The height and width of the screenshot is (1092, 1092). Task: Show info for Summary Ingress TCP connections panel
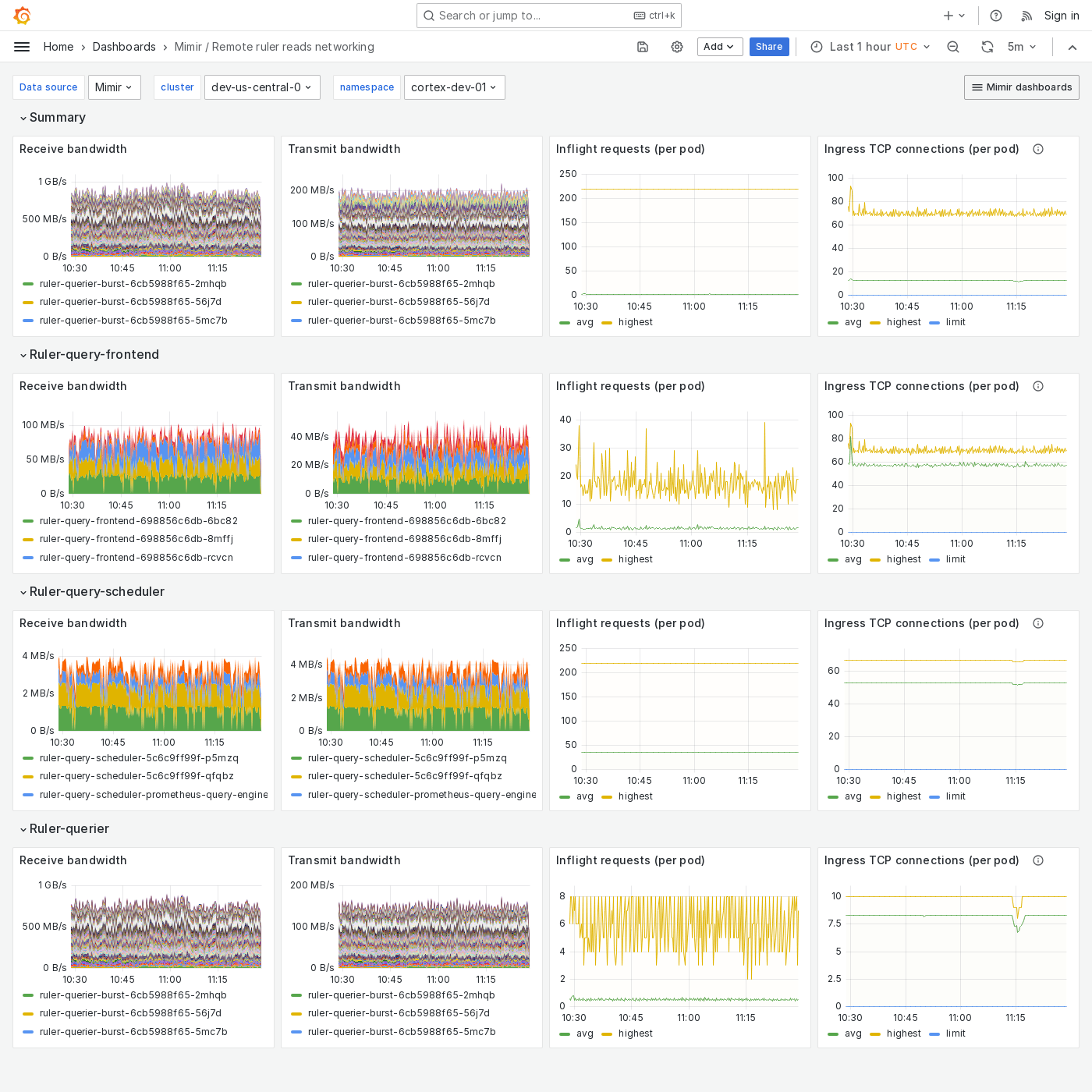point(1038,149)
